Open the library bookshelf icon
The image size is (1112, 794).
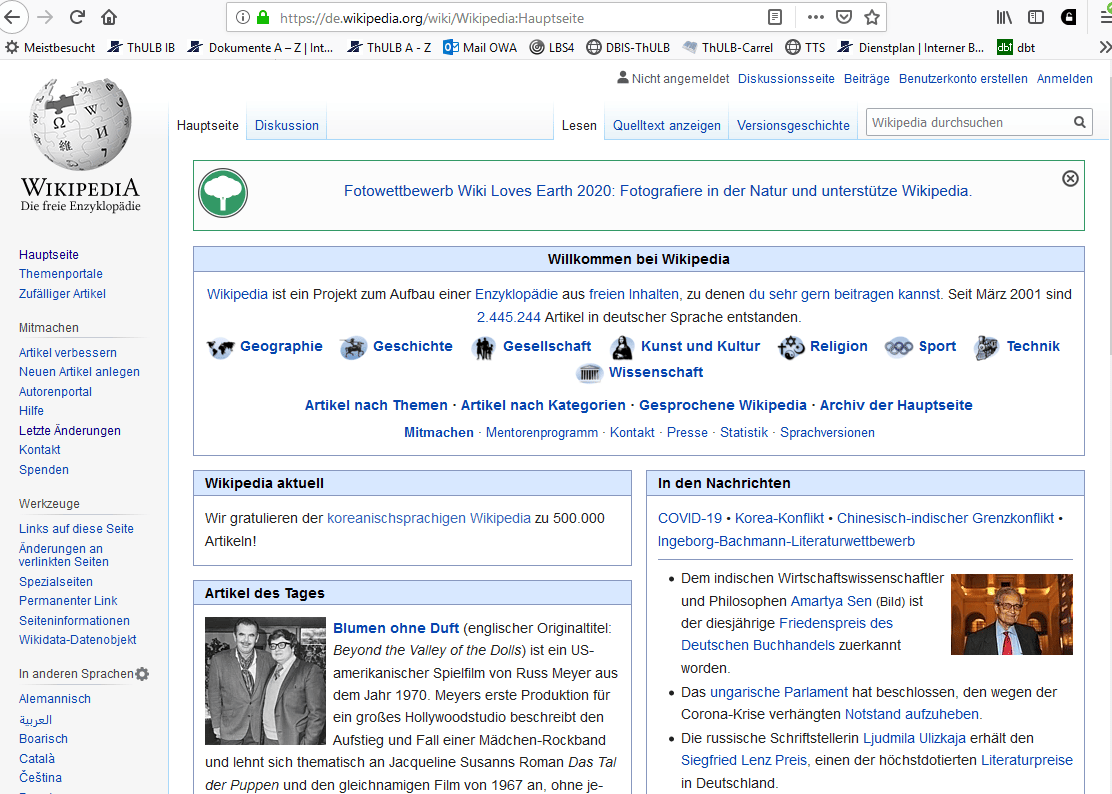[x=1004, y=17]
